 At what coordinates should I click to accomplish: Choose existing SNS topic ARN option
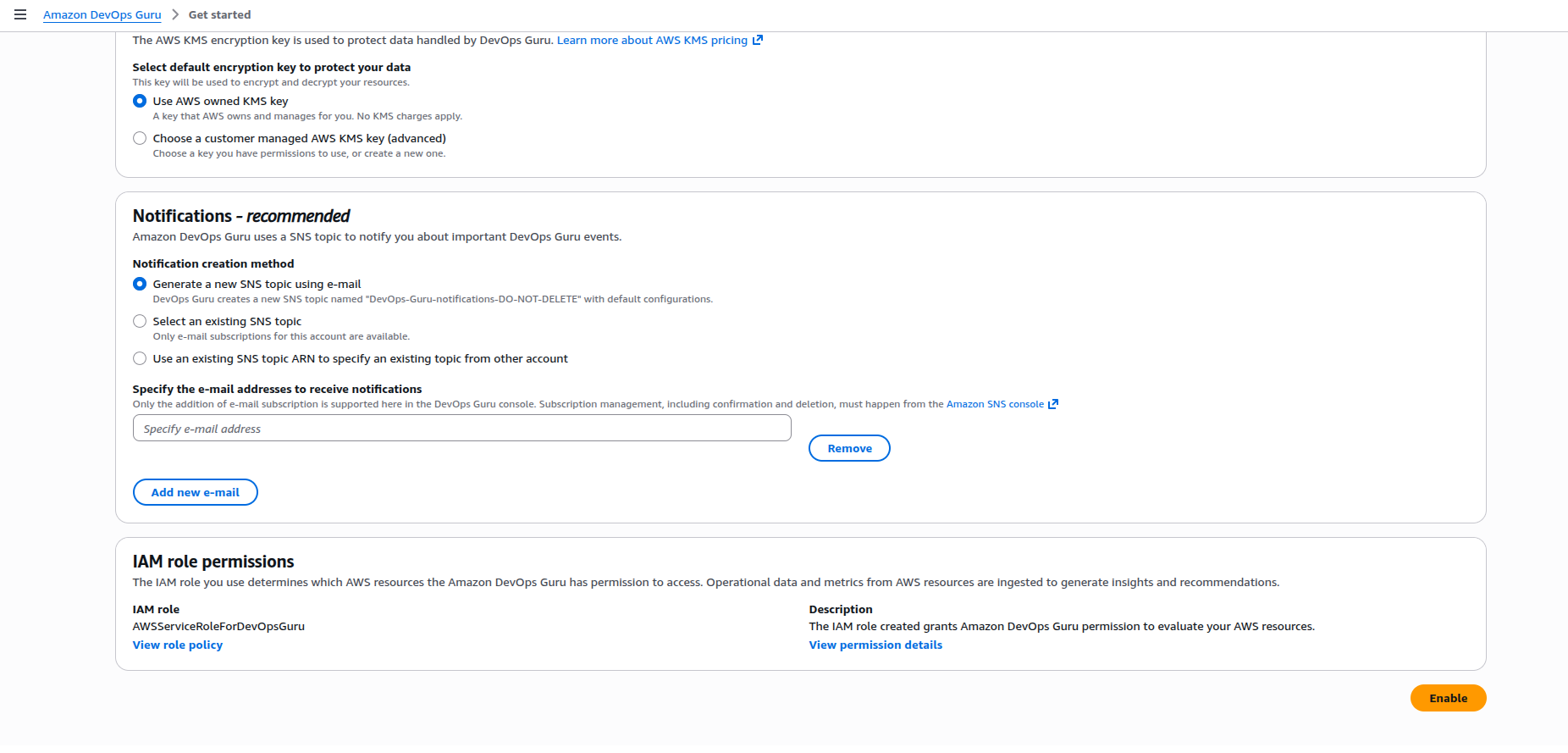(x=140, y=358)
